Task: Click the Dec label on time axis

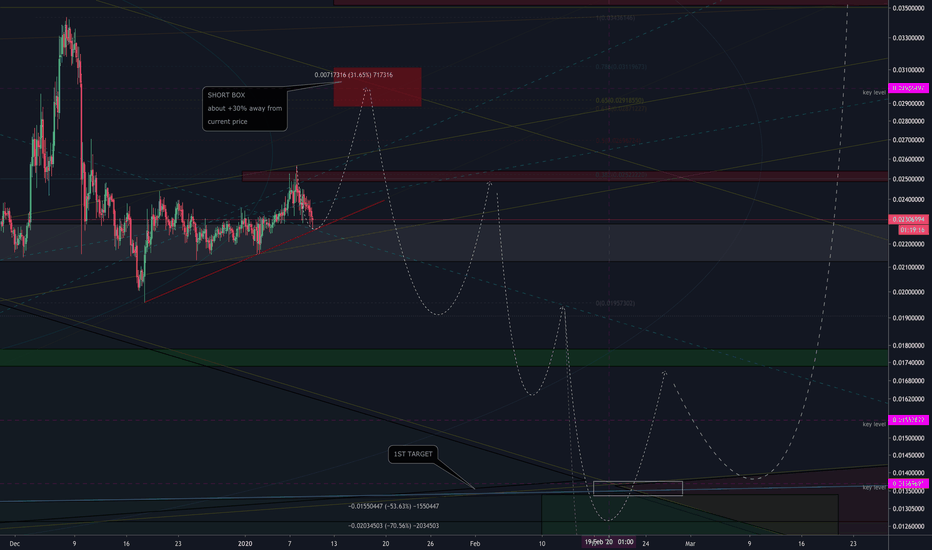Action: pos(15,543)
